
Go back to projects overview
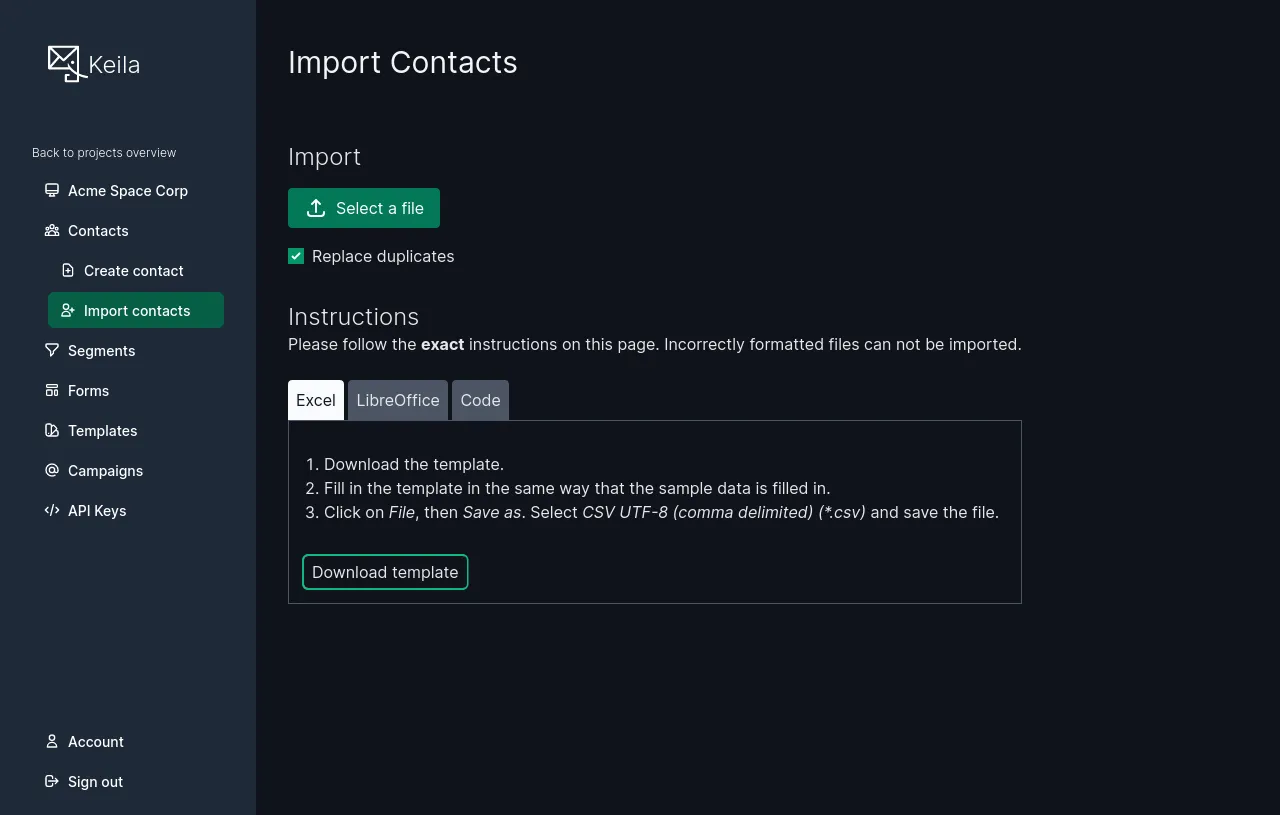104,152
